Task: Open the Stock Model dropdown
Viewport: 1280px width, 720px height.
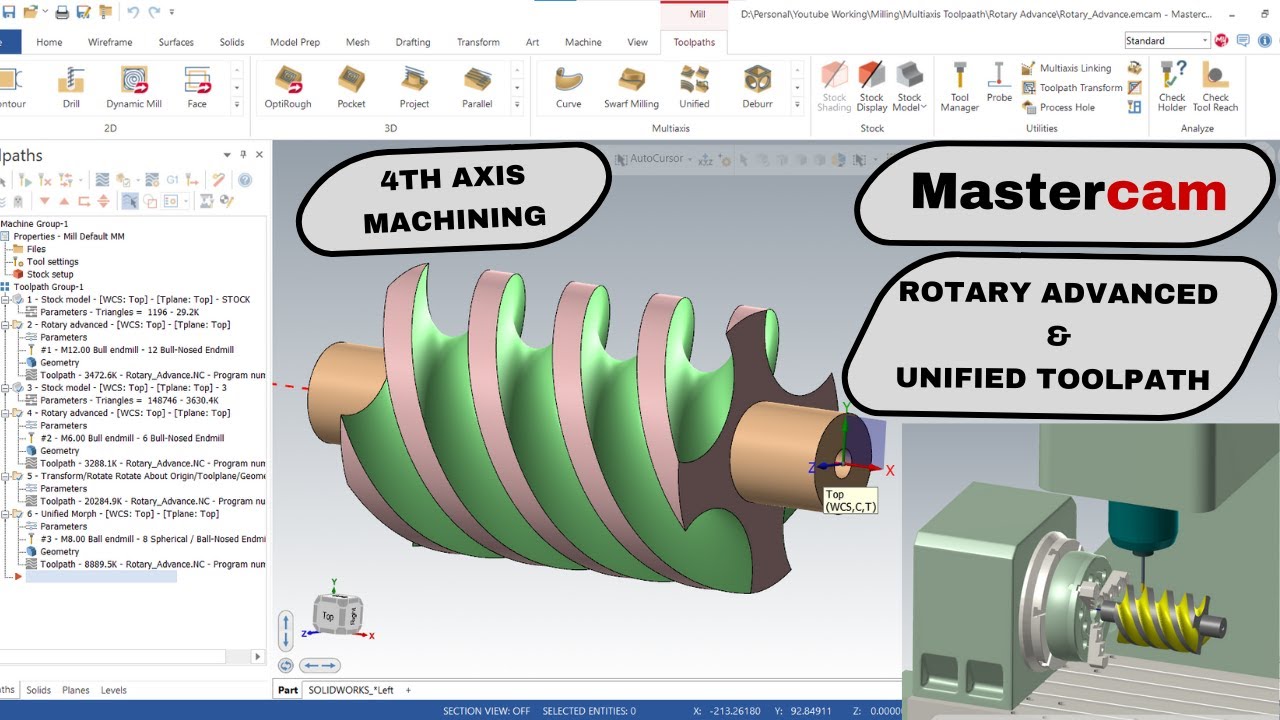Action: coord(909,87)
